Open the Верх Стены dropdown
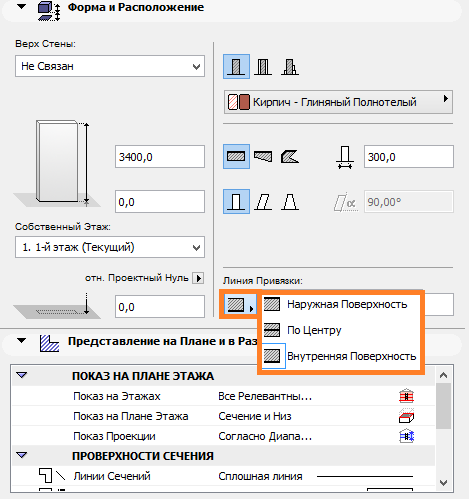This screenshot has width=469, height=499. (x=110, y=66)
